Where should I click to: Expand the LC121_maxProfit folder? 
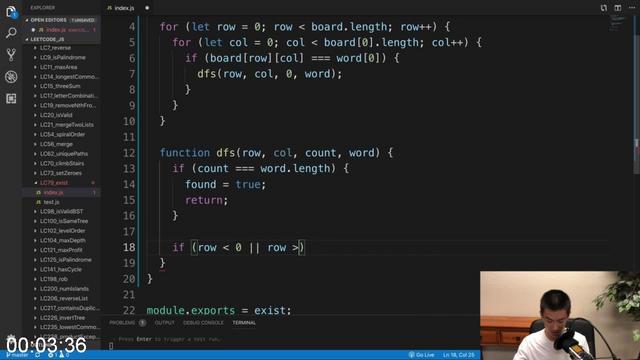(x=61, y=250)
